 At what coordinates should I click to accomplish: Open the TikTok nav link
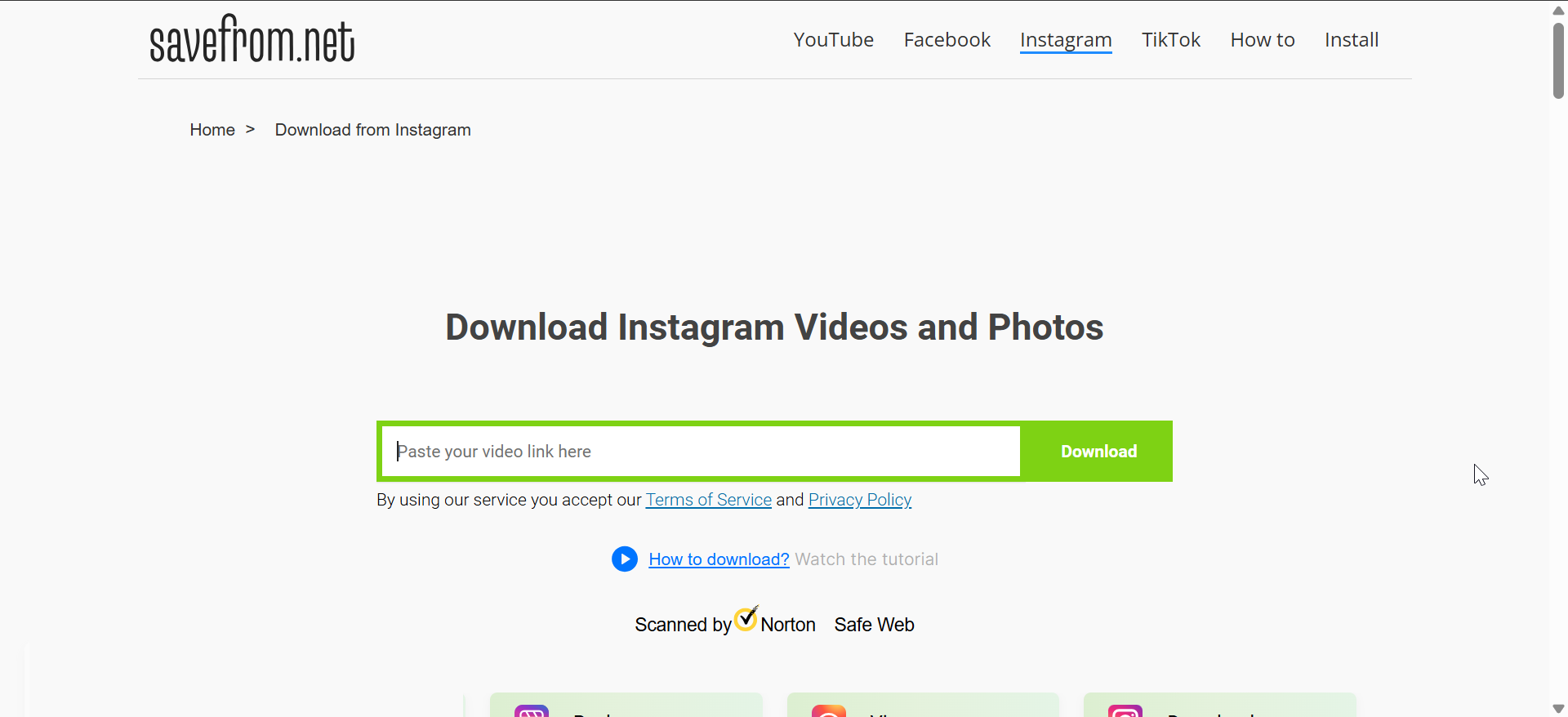1171,40
